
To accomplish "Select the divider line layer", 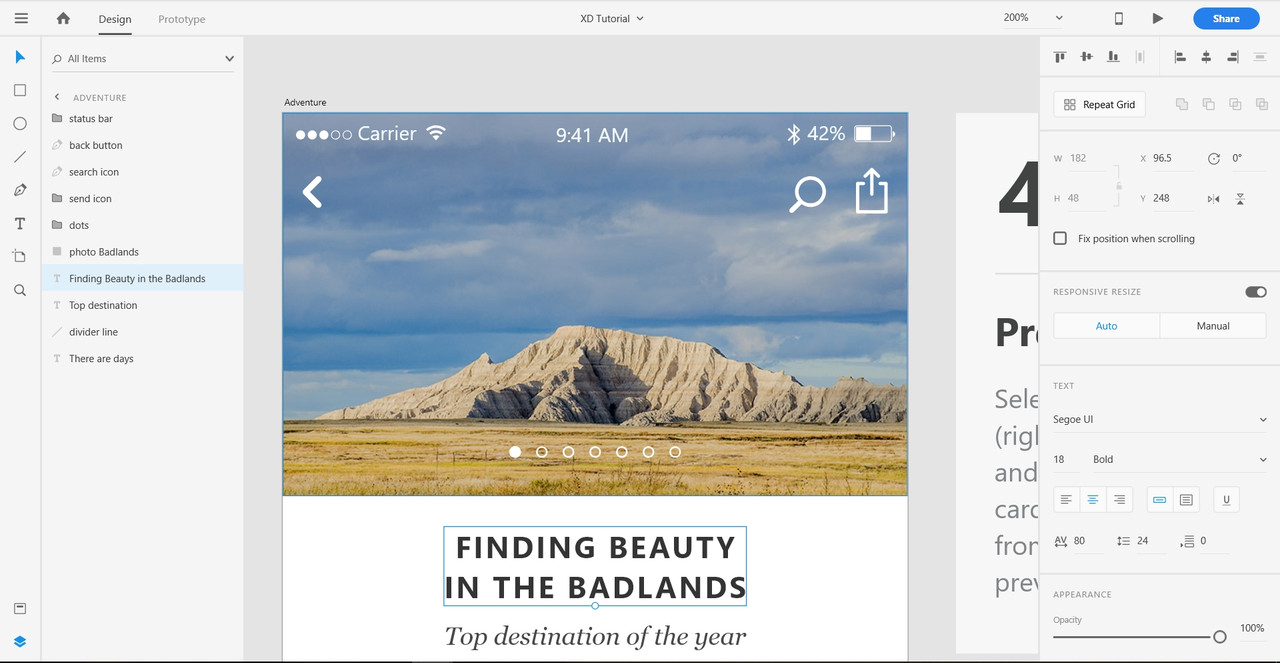I will click(x=143, y=332).
